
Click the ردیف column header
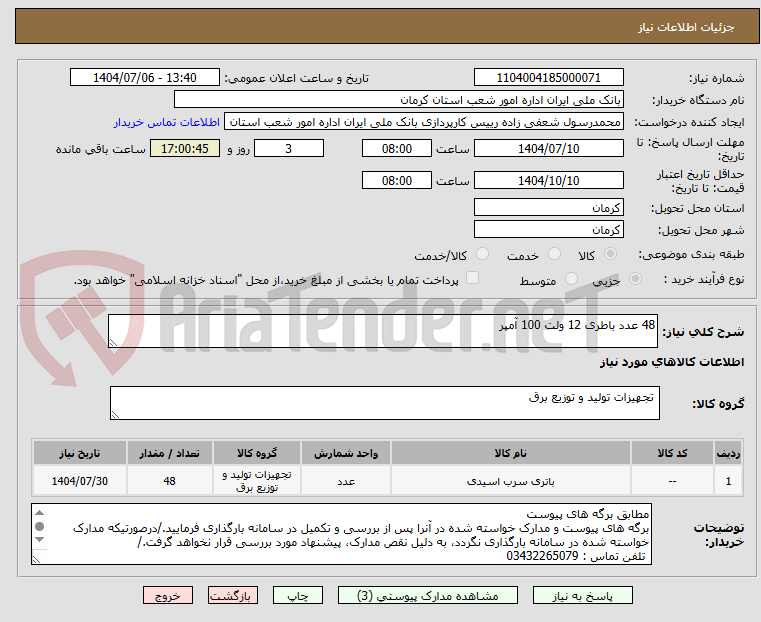728,453
